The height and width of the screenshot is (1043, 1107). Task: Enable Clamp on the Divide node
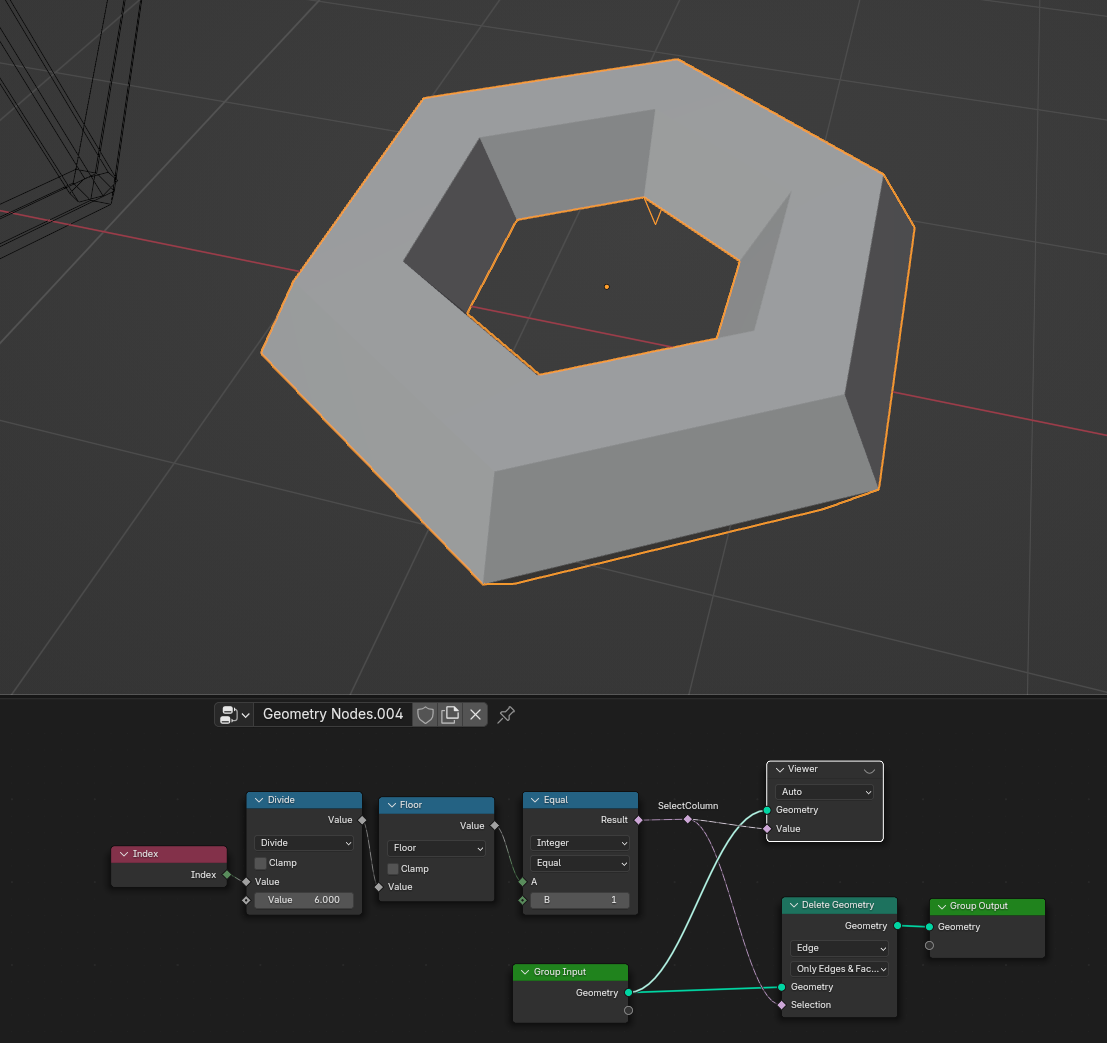(x=261, y=863)
